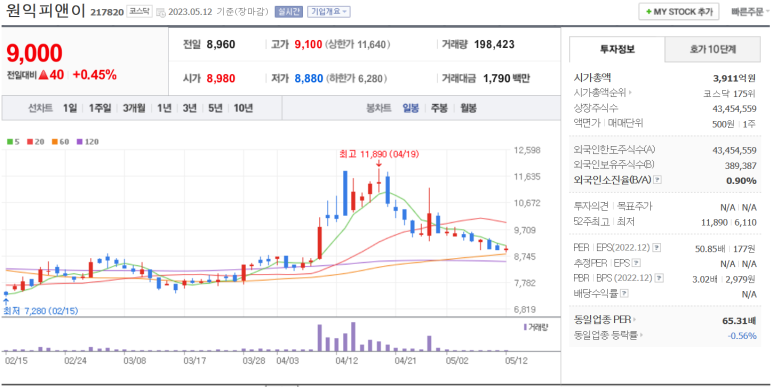
Task: Click the 고가 value 9,100
Action: (x=308, y=45)
